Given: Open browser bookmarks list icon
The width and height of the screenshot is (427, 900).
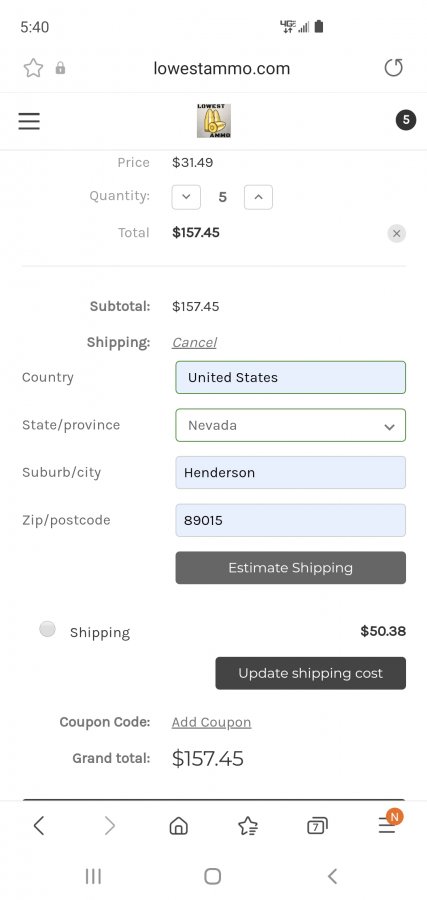Looking at the screenshot, I should tap(248, 826).
